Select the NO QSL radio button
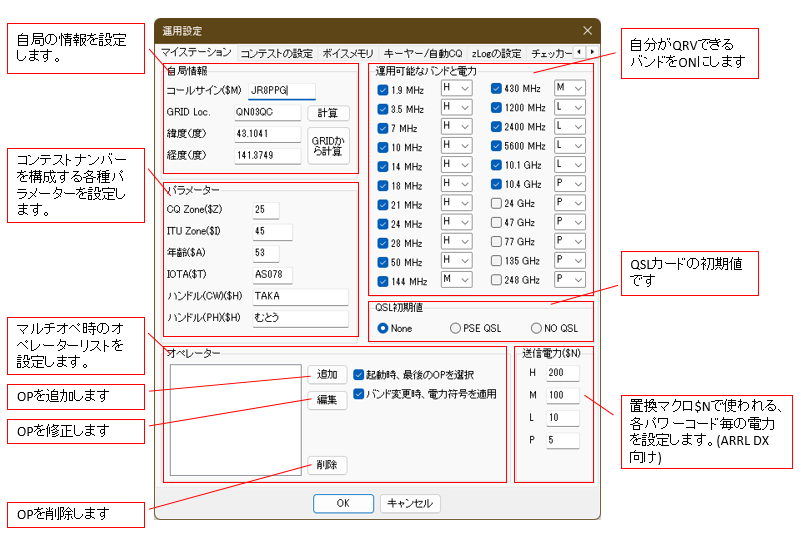 coord(536,329)
